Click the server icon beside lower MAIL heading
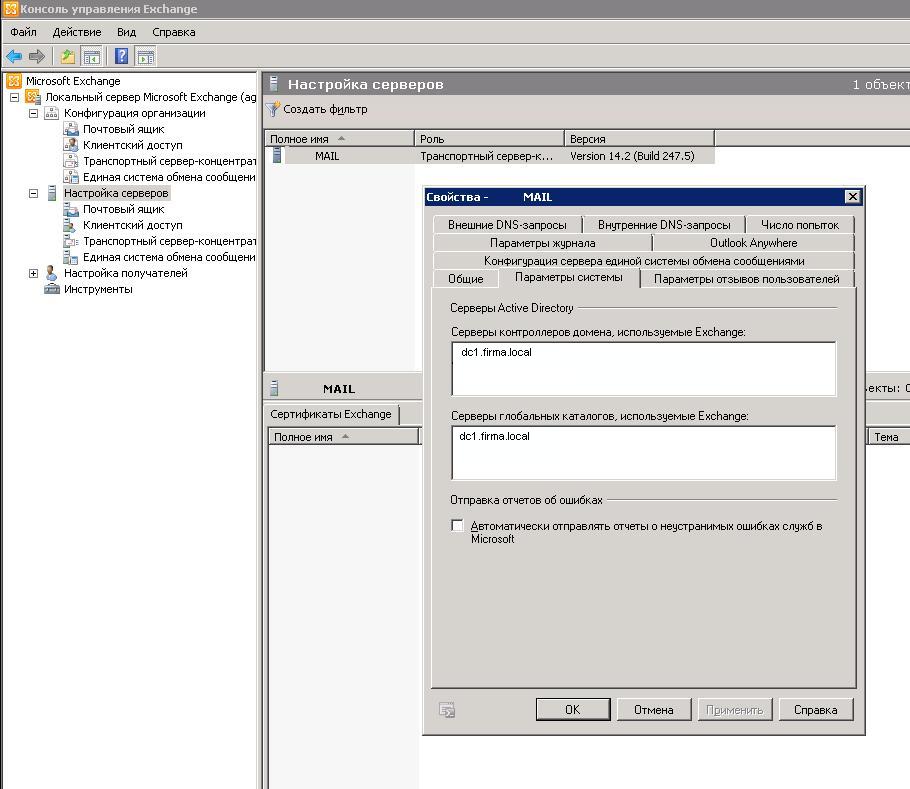Viewport: 910px width, 789px height. [x=275, y=388]
